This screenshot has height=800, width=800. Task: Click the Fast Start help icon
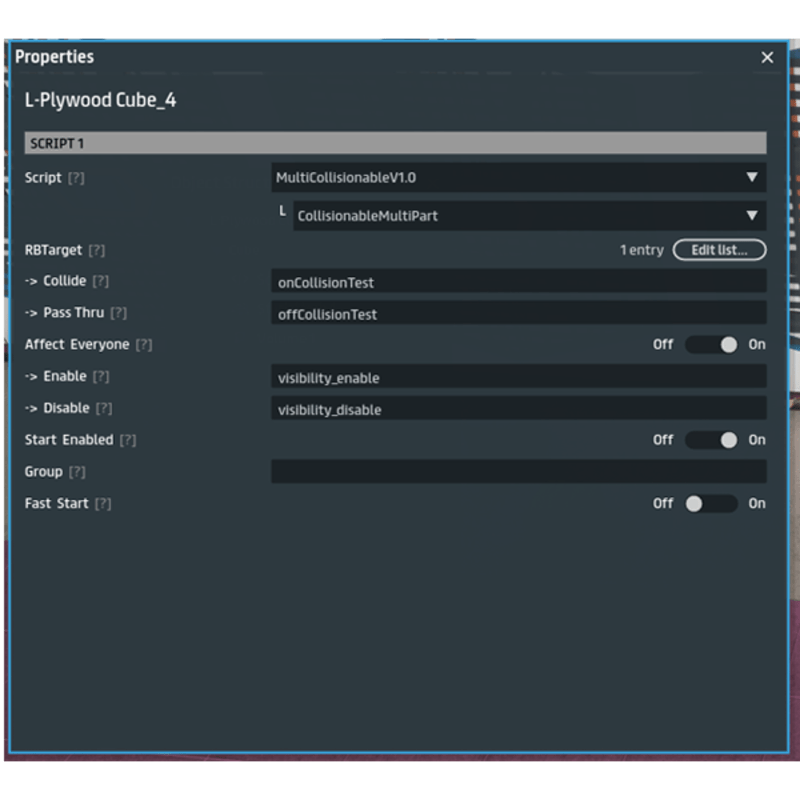click(x=103, y=504)
